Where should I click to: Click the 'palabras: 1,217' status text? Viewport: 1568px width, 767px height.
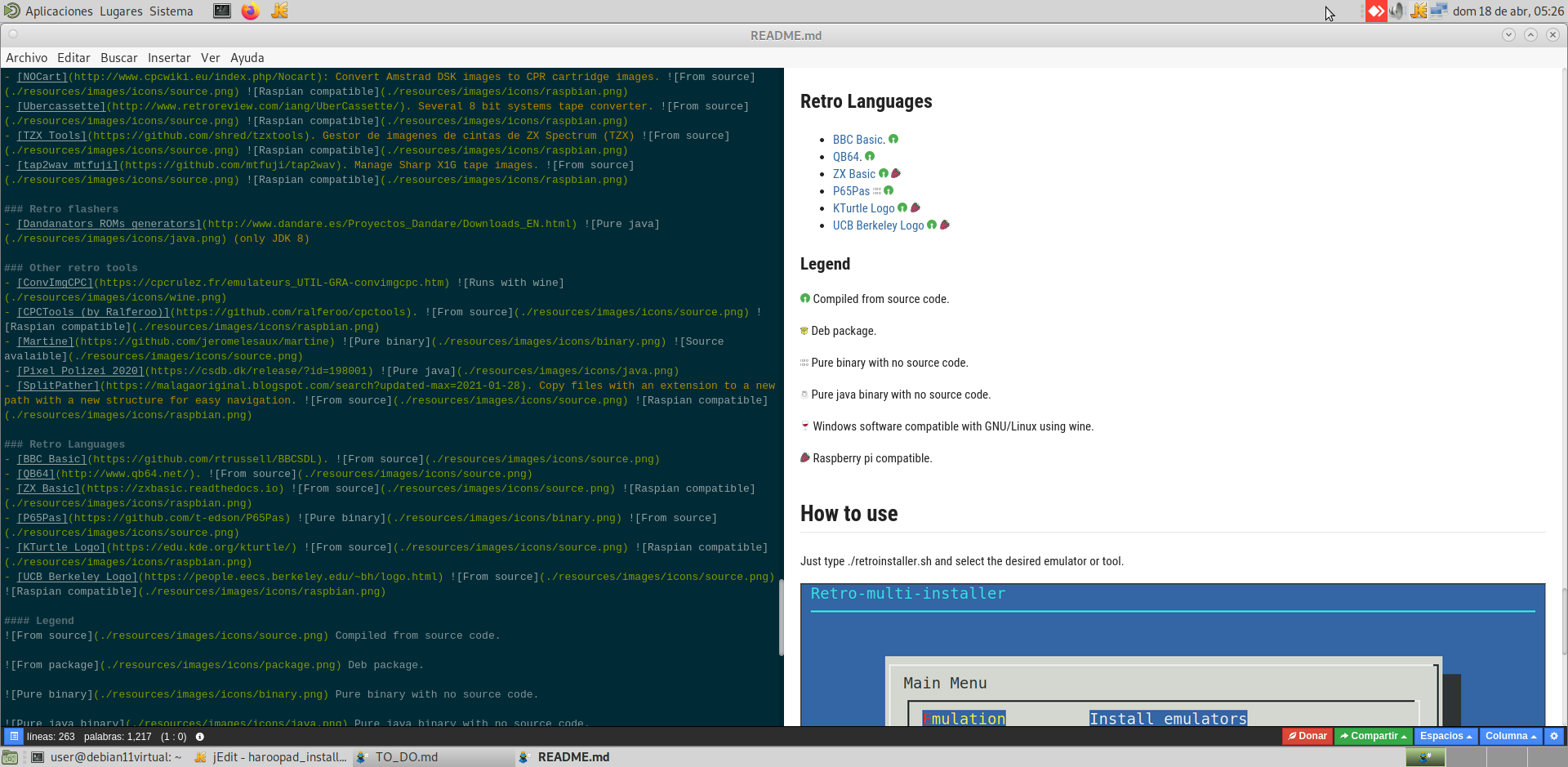pos(118,736)
